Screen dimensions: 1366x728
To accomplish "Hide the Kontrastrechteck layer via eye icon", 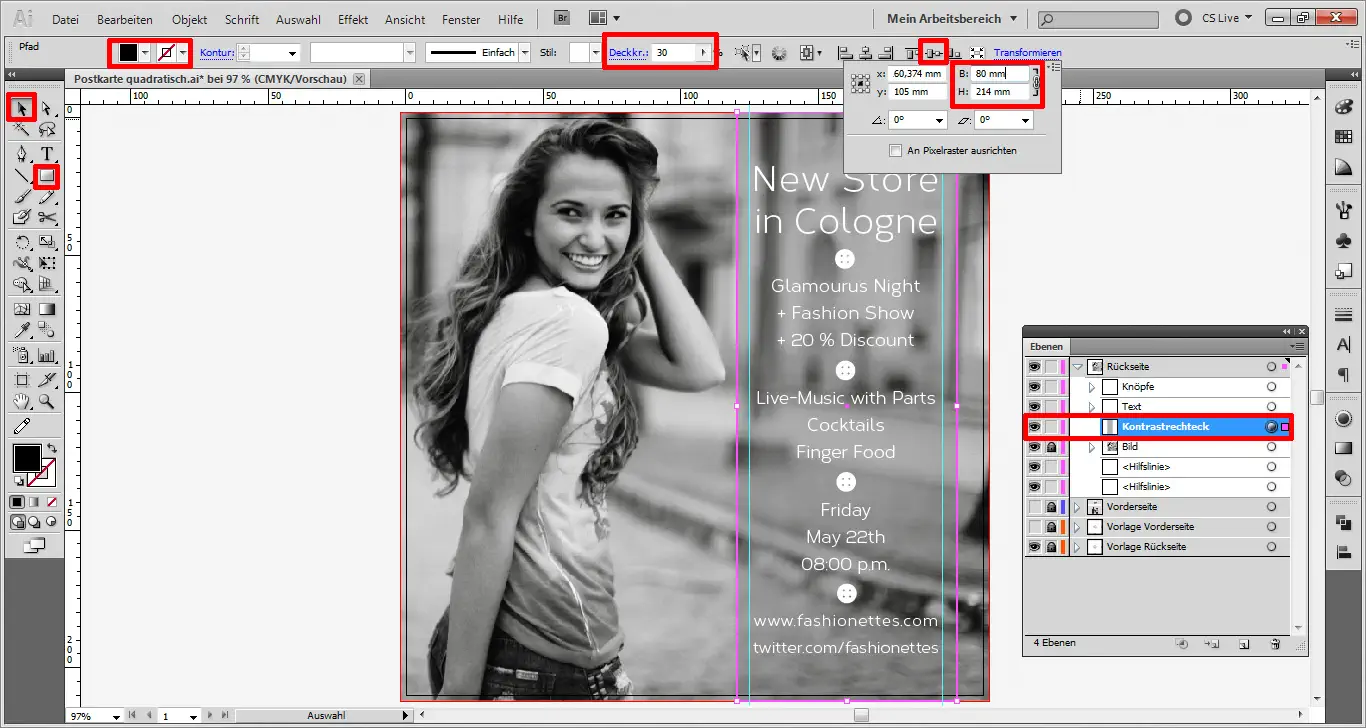I will (x=1034, y=427).
